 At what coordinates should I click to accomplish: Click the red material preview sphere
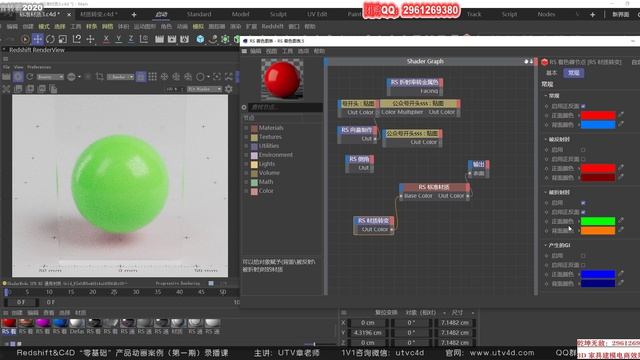(282, 79)
